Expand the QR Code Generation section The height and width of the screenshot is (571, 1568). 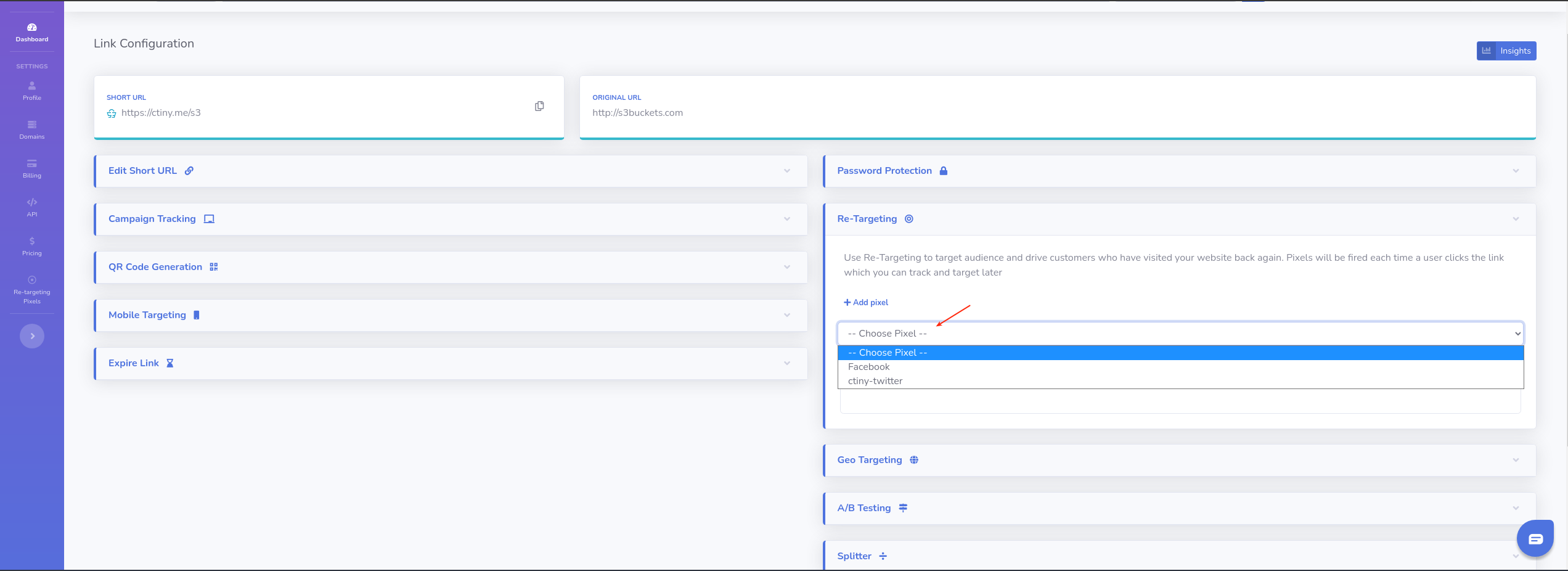click(451, 267)
